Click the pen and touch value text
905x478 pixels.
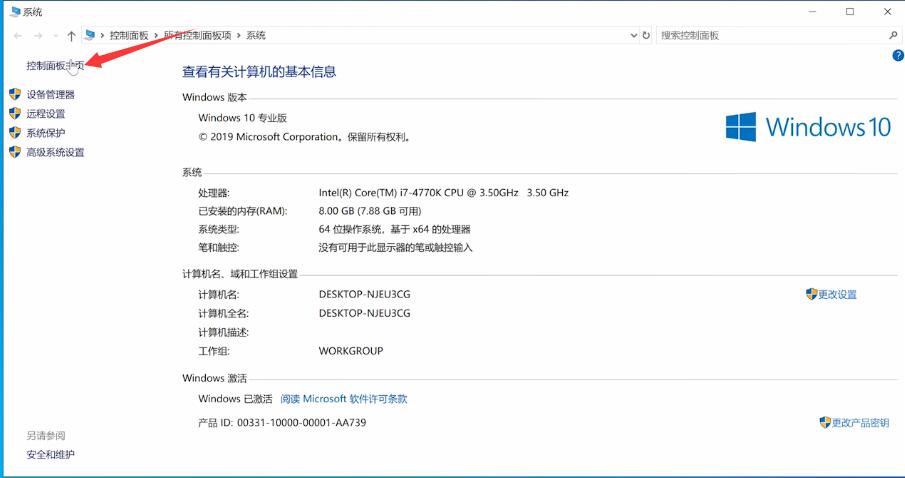pyautogui.click(x=395, y=248)
